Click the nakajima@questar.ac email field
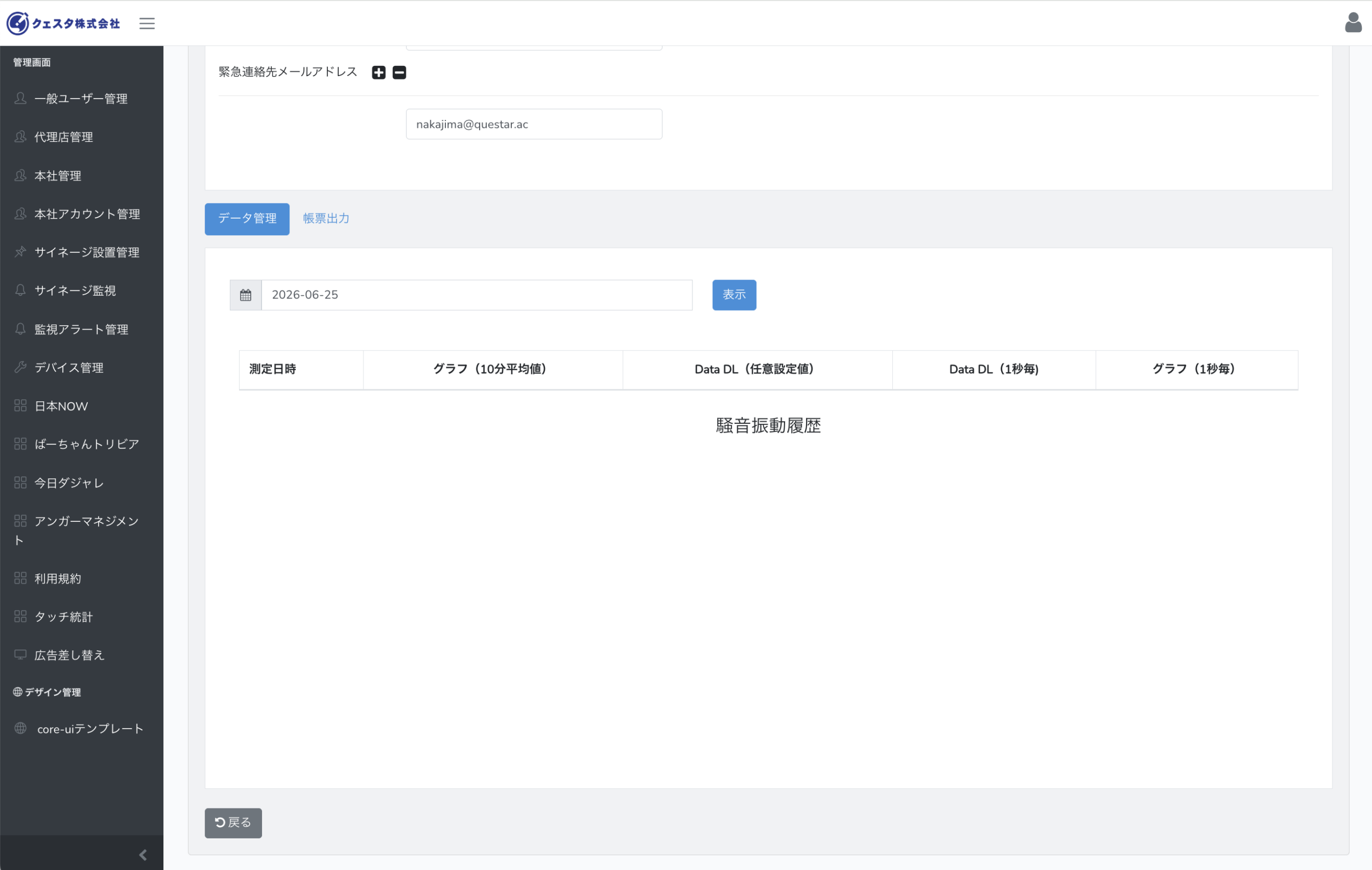Screen dimensions: 1372x870 [x=534, y=124]
